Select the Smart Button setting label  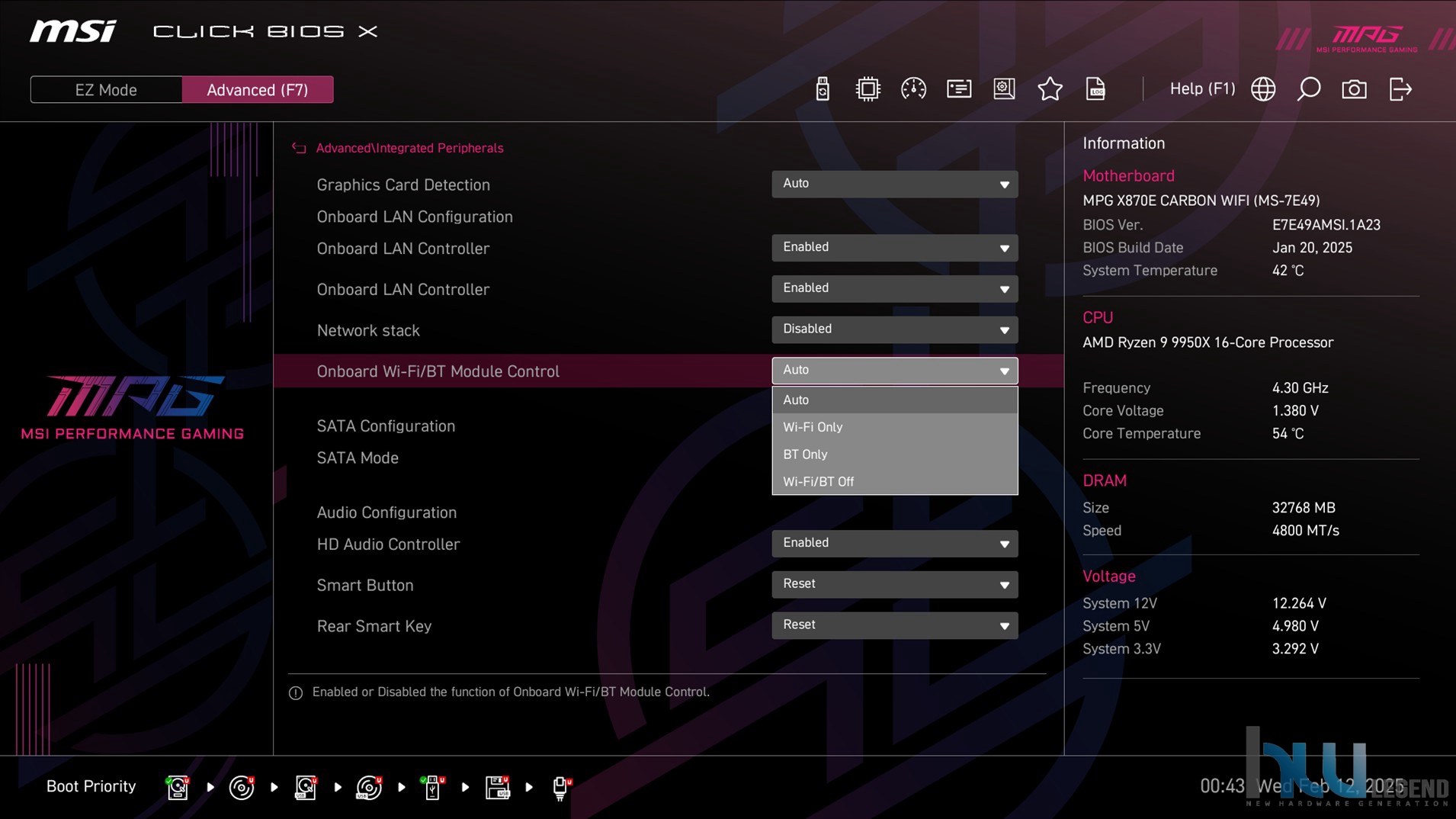(365, 586)
